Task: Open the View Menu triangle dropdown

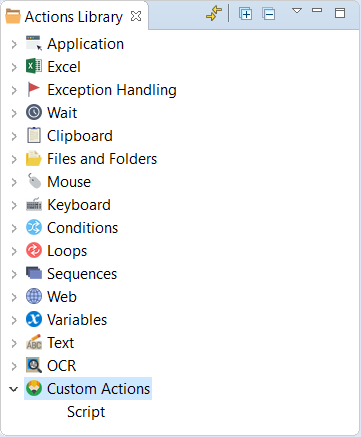Action: (297, 11)
